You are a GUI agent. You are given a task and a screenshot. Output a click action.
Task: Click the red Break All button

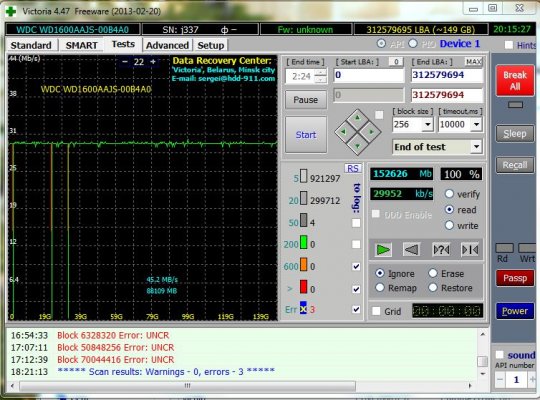pyautogui.click(x=515, y=80)
